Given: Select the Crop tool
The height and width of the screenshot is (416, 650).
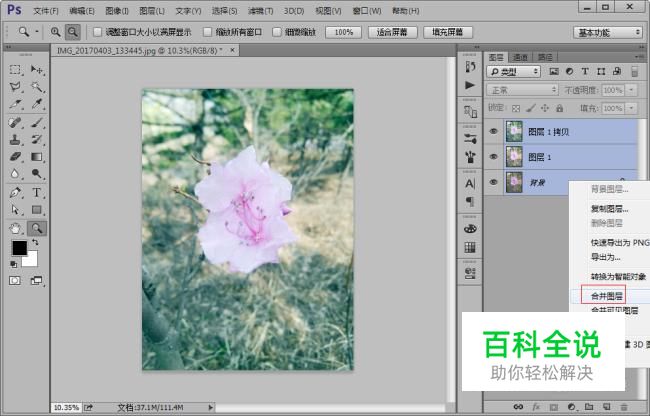Looking at the screenshot, I should [15, 104].
